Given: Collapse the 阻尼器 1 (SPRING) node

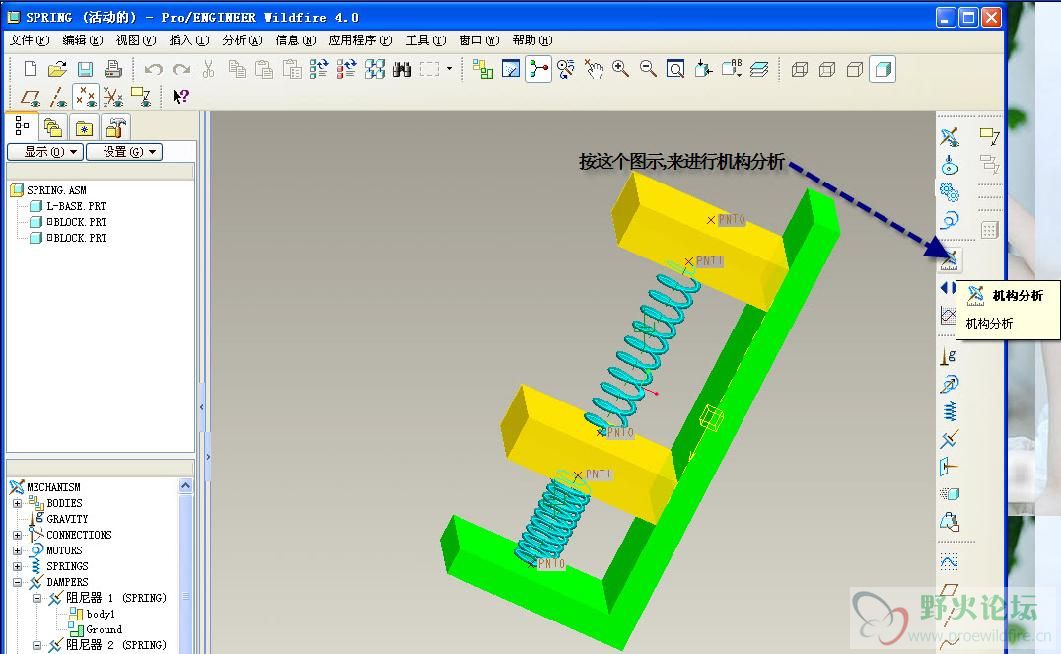Looking at the screenshot, I should tap(37, 599).
